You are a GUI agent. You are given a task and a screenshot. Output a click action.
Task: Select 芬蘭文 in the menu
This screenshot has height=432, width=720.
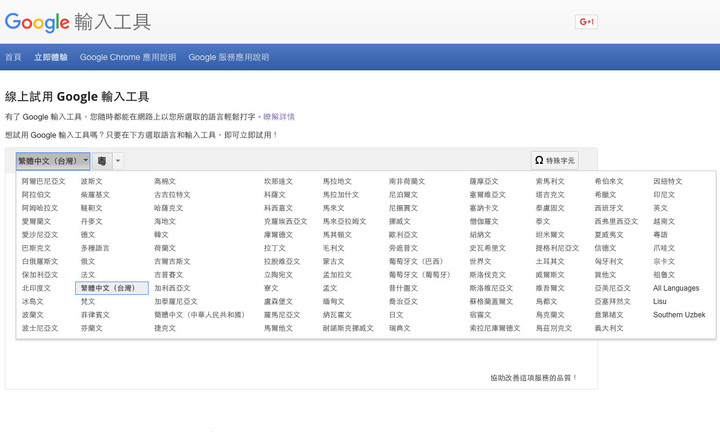pyautogui.click(x=92, y=328)
